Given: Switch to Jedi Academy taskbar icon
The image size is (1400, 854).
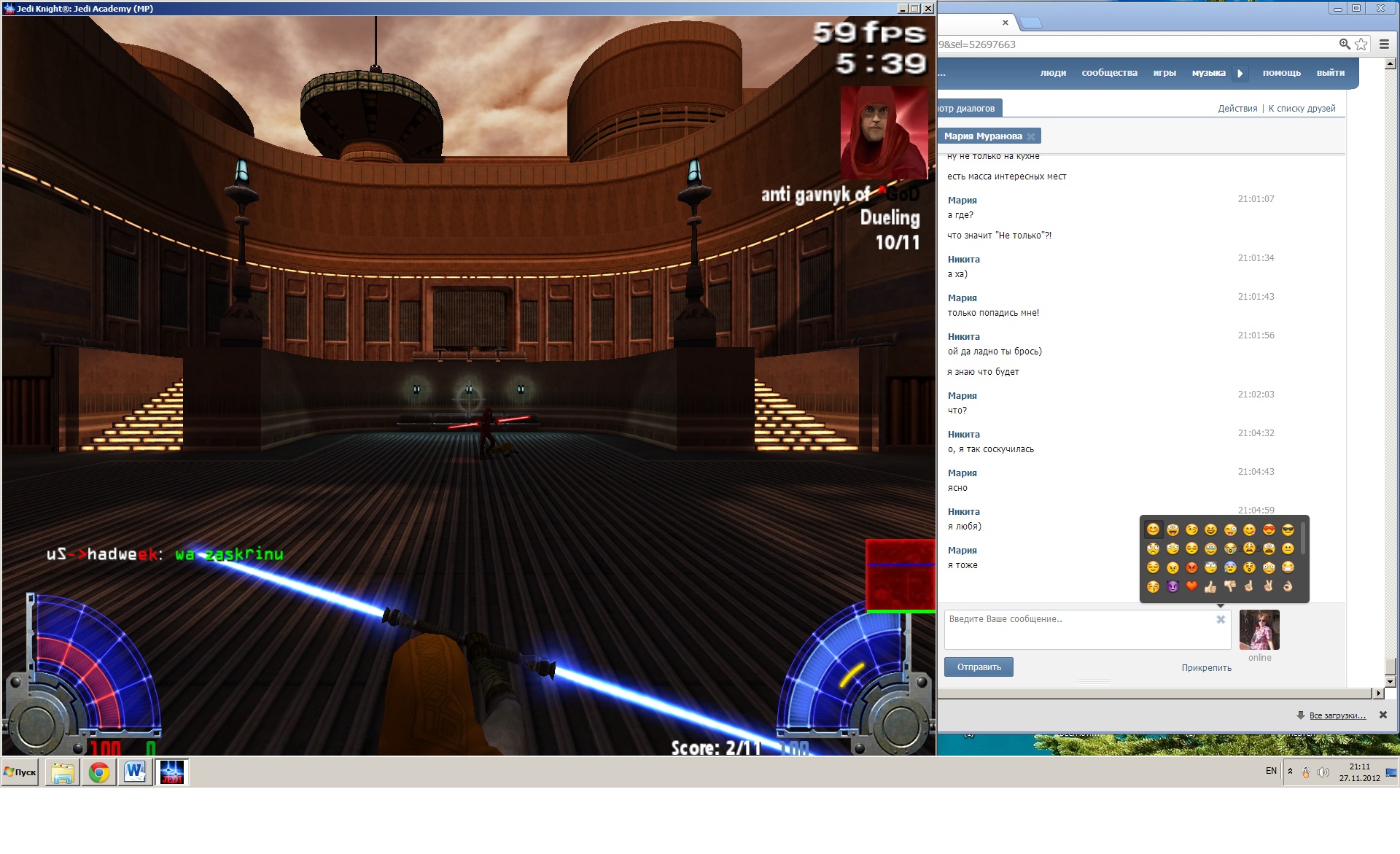Looking at the screenshot, I should coord(172,772).
